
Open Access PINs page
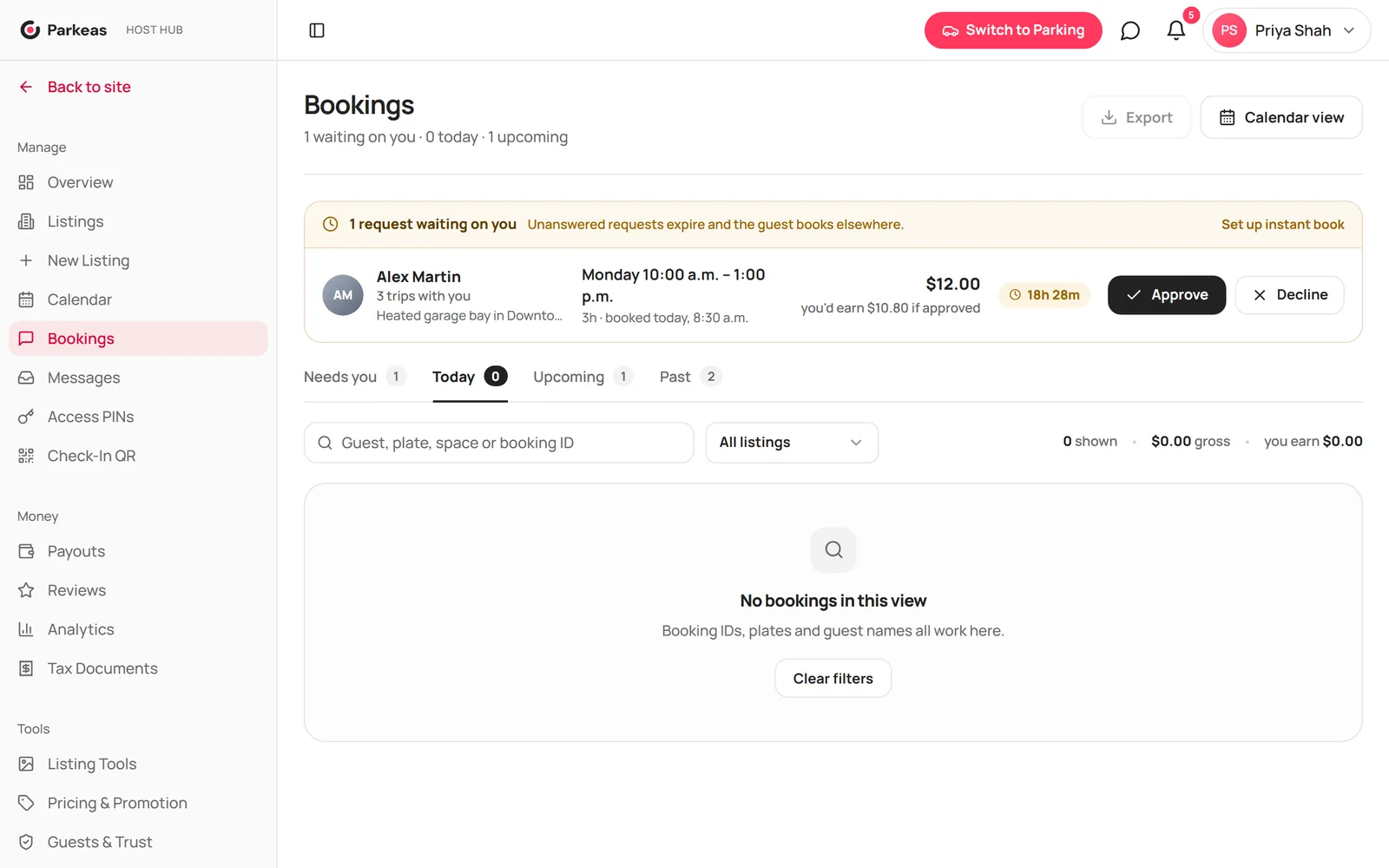coord(138,417)
